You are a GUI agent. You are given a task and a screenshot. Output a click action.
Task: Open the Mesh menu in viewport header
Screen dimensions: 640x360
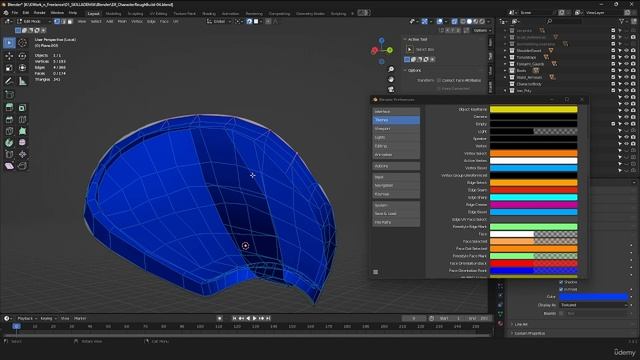[122, 21]
